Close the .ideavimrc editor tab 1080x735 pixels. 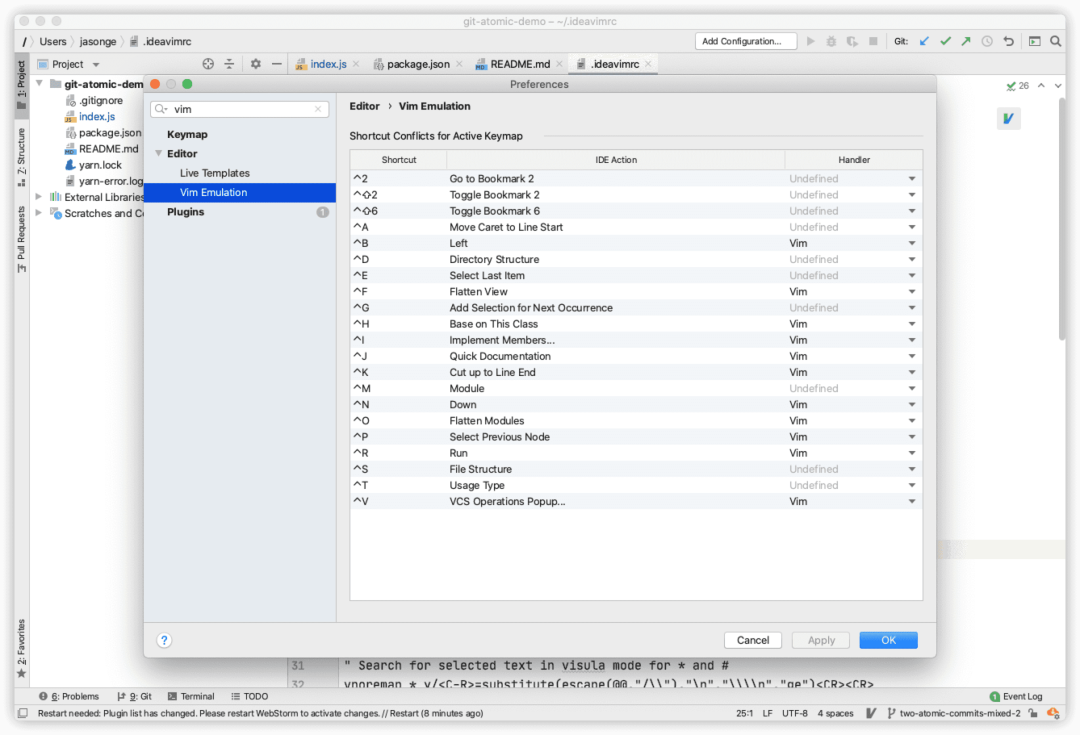coord(648,64)
